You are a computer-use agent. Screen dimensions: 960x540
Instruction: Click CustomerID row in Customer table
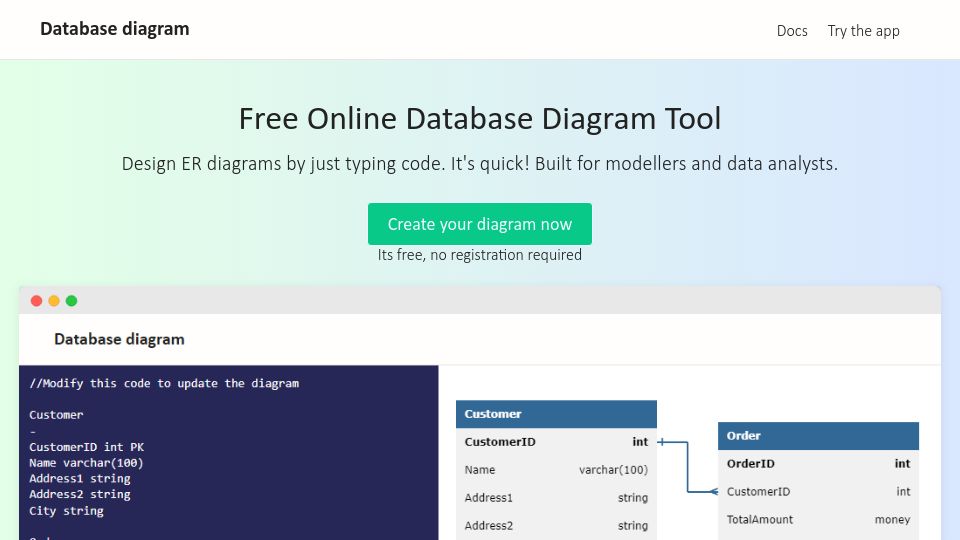coord(556,442)
